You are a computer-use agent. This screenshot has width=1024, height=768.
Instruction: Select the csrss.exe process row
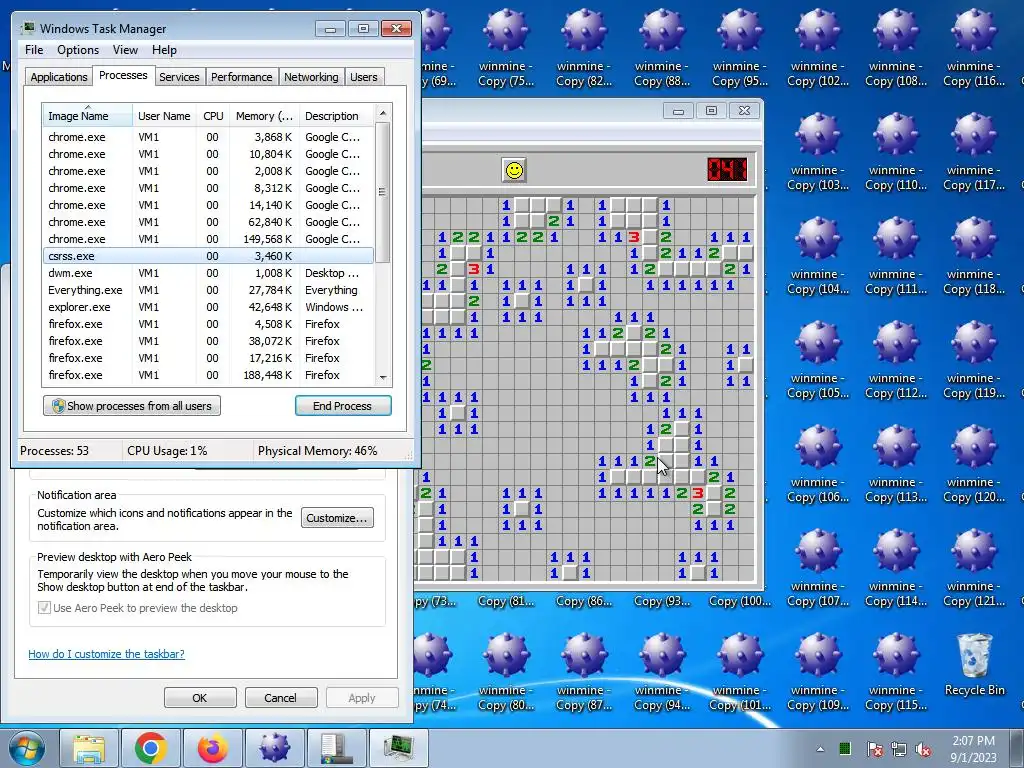[x=208, y=256]
